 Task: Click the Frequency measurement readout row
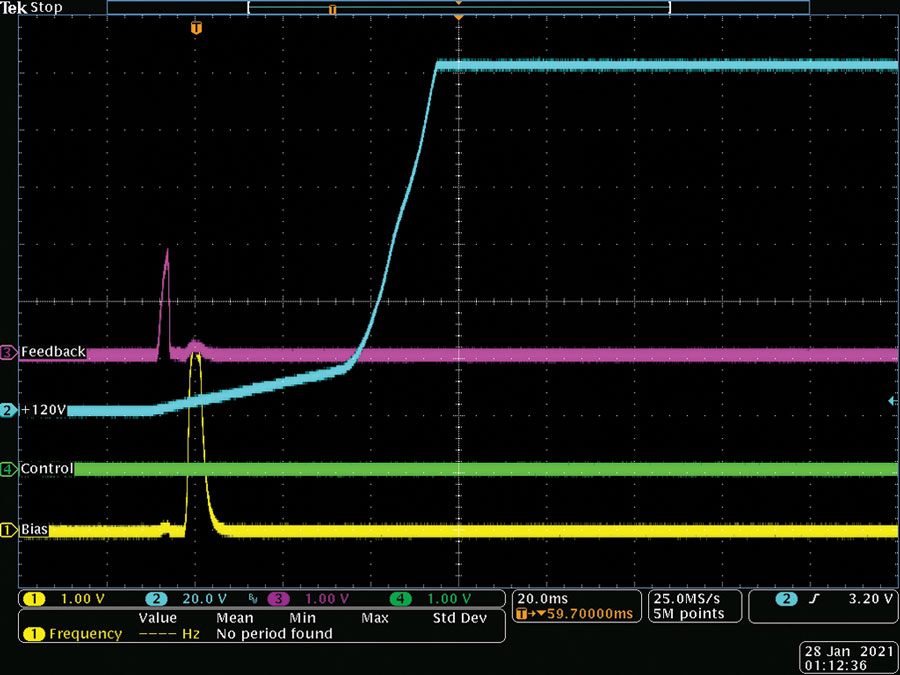click(262, 634)
